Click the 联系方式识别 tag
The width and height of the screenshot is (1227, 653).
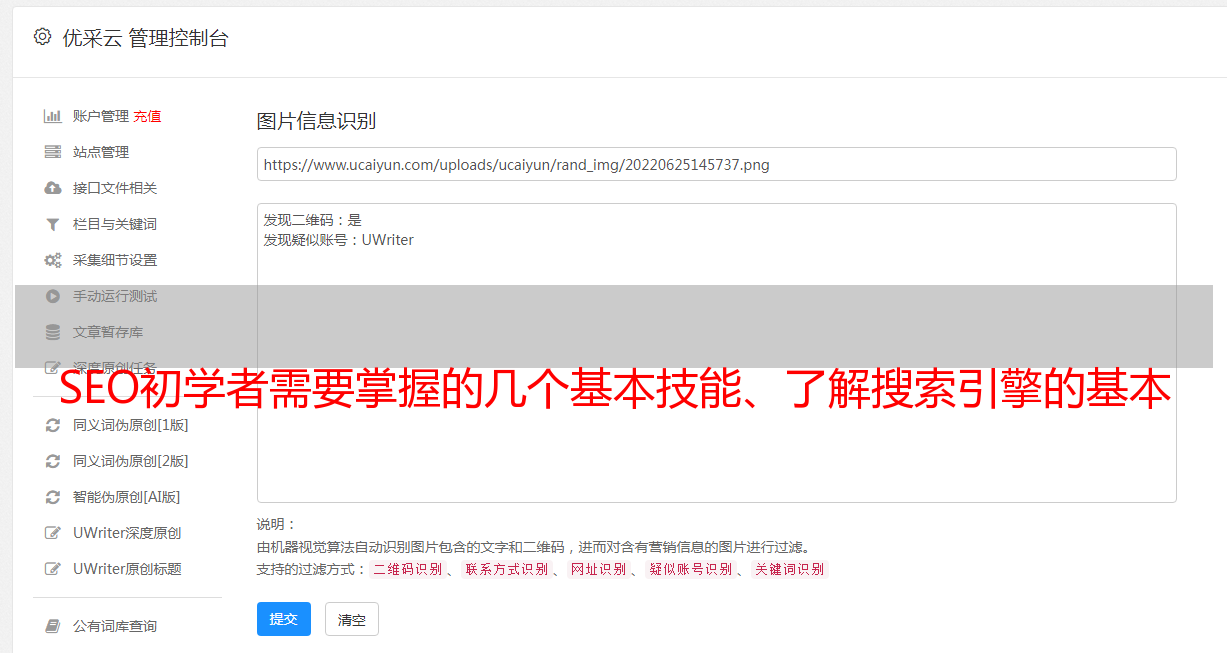tap(506, 569)
